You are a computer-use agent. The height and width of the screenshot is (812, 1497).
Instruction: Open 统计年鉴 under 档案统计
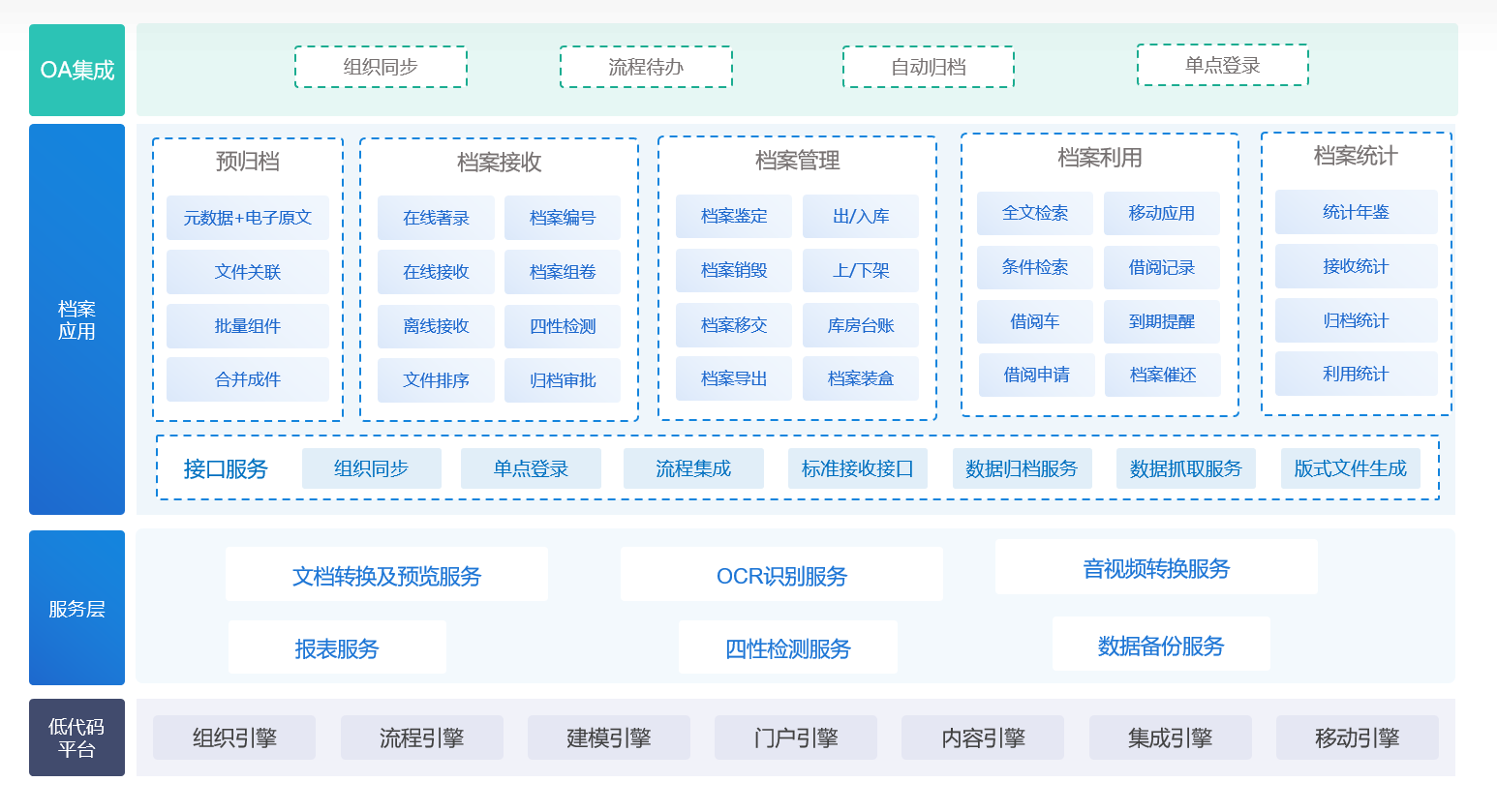(1356, 212)
